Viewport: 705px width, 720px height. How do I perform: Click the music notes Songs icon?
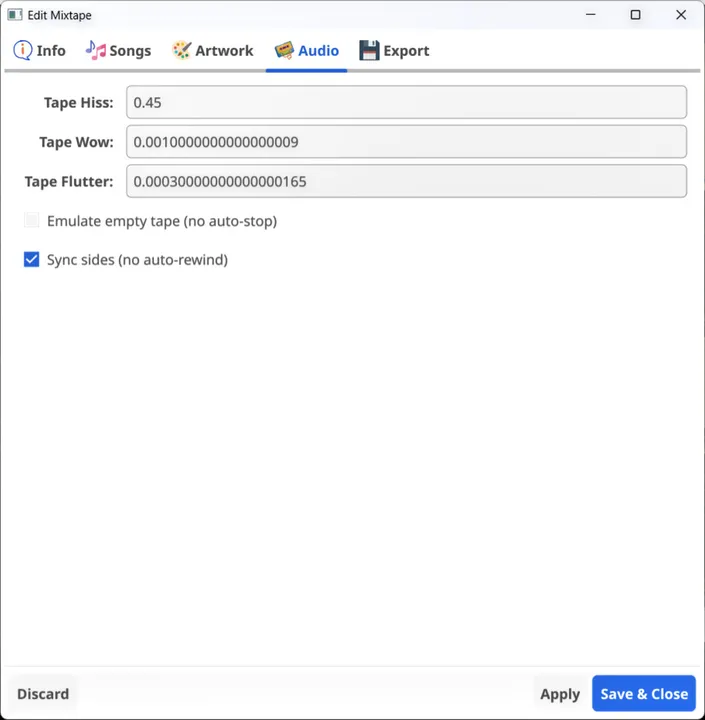pos(96,51)
